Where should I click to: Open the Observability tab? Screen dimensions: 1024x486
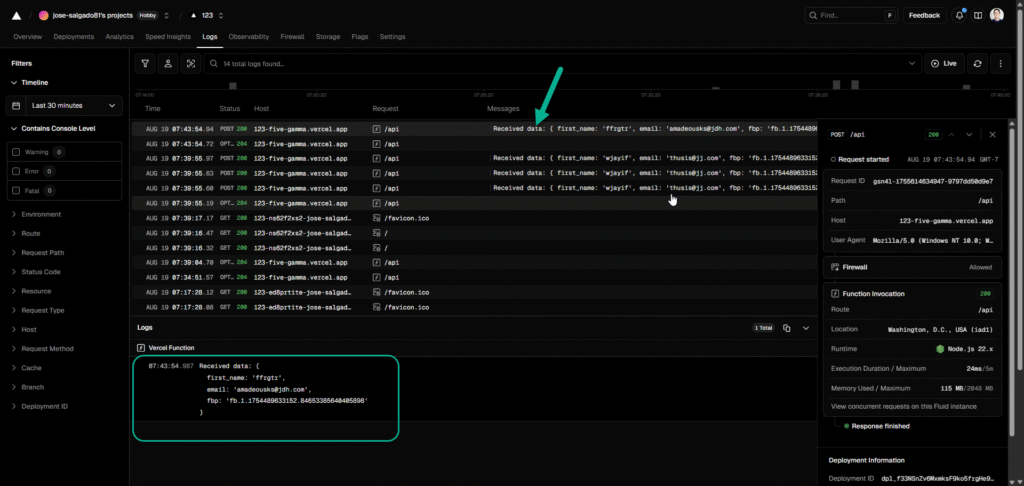(249, 36)
